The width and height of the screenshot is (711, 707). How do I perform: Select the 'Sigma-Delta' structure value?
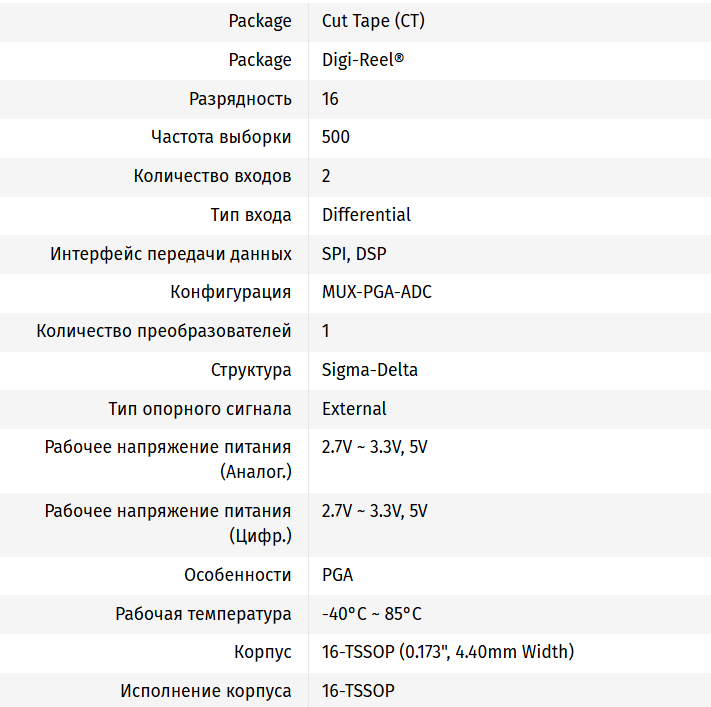[370, 370]
